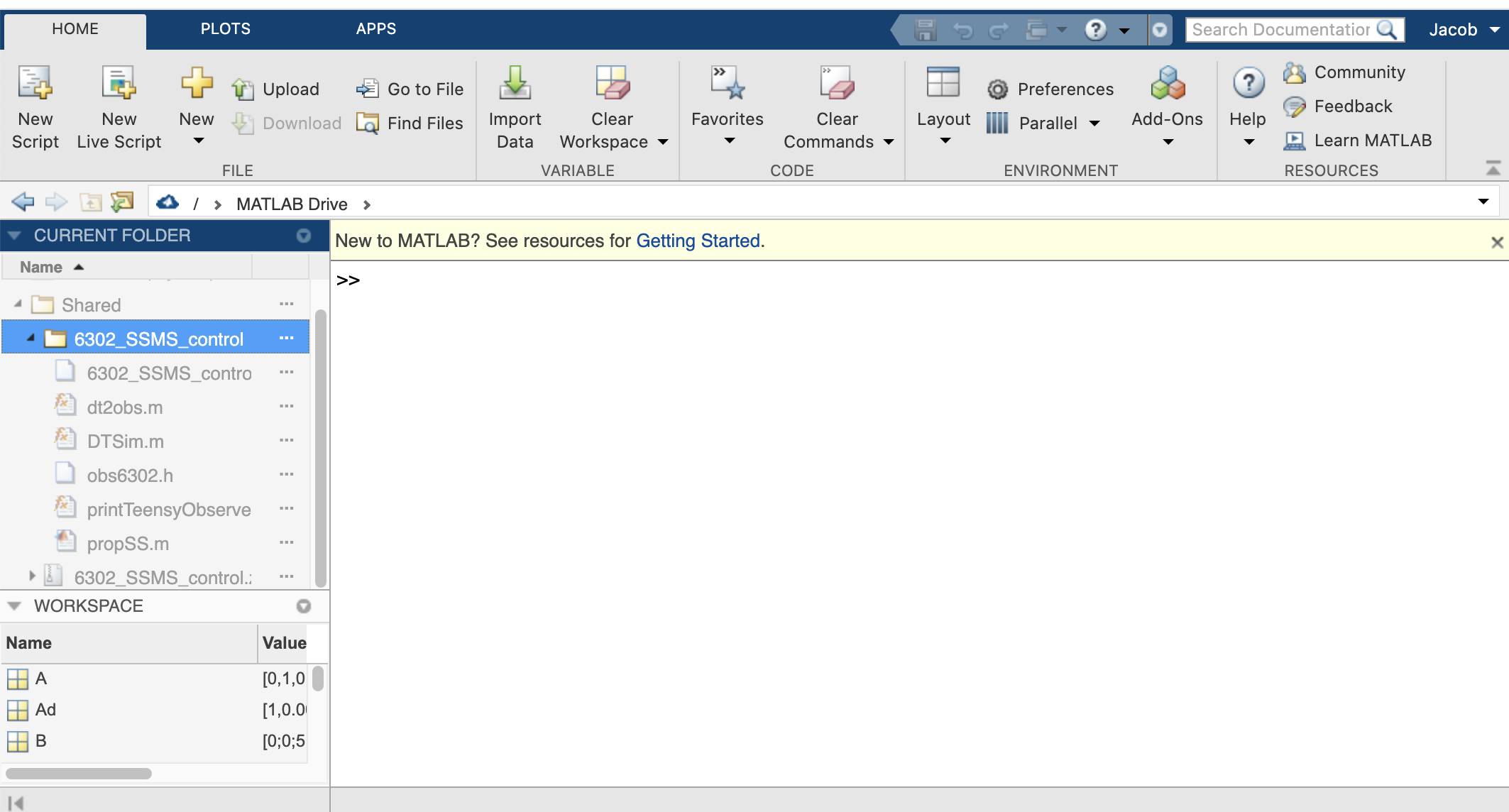Clear Workspace variables
1509x812 pixels.
(x=612, y=107)
